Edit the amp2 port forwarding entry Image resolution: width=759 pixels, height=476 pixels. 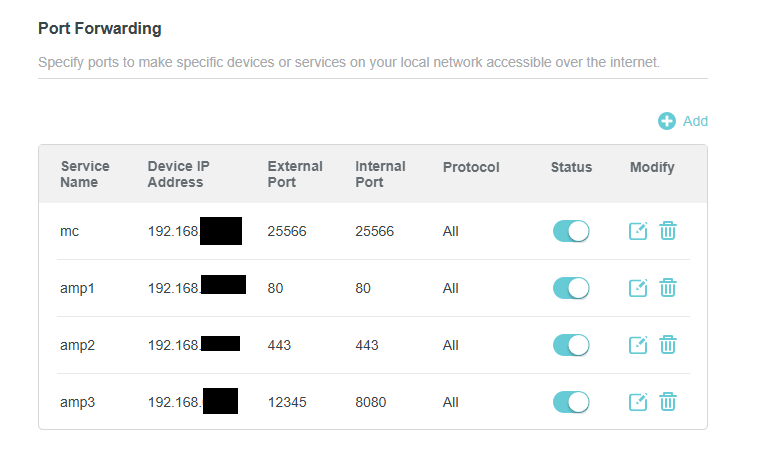(638, 345)
